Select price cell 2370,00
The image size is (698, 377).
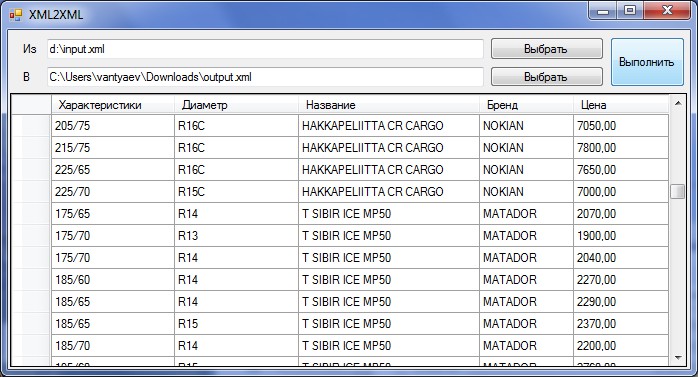[x=621, y=324]
